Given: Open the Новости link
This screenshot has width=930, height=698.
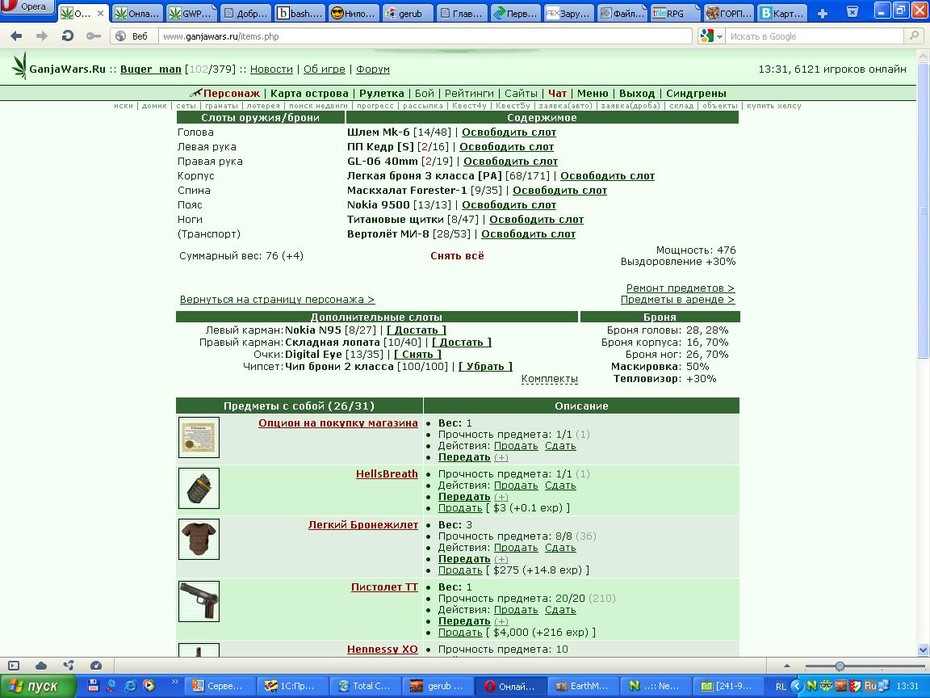Looking at the screenshot, I should point(271,69).
